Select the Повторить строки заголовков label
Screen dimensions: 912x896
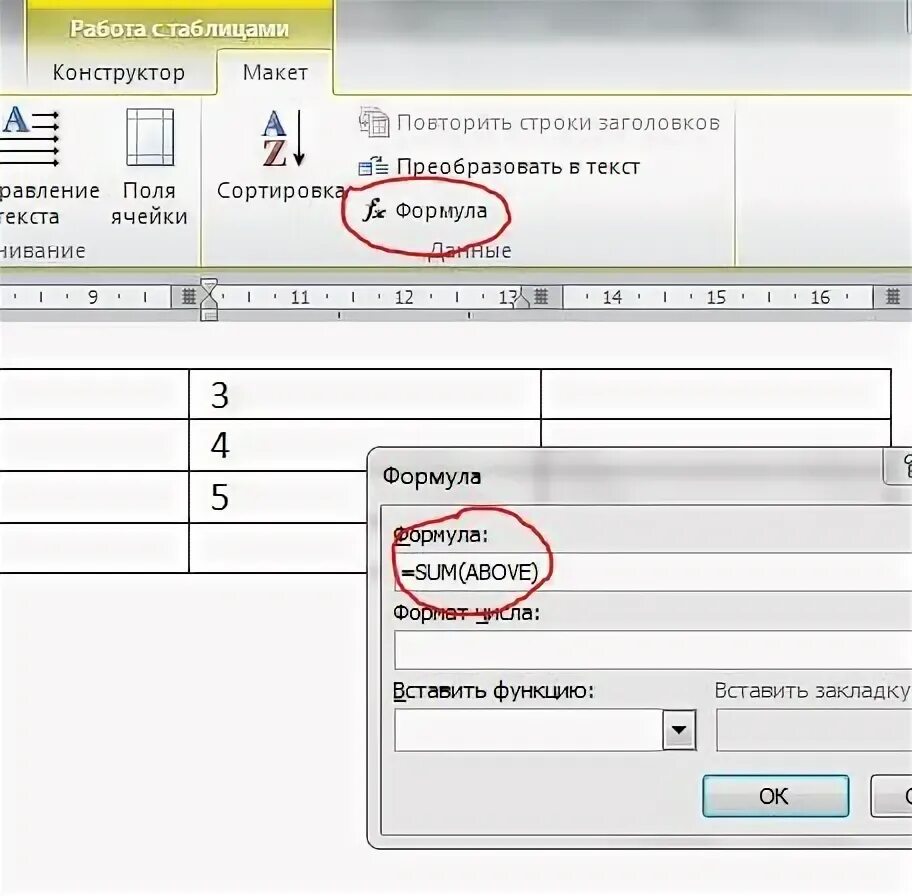click(x=558, y=123)
